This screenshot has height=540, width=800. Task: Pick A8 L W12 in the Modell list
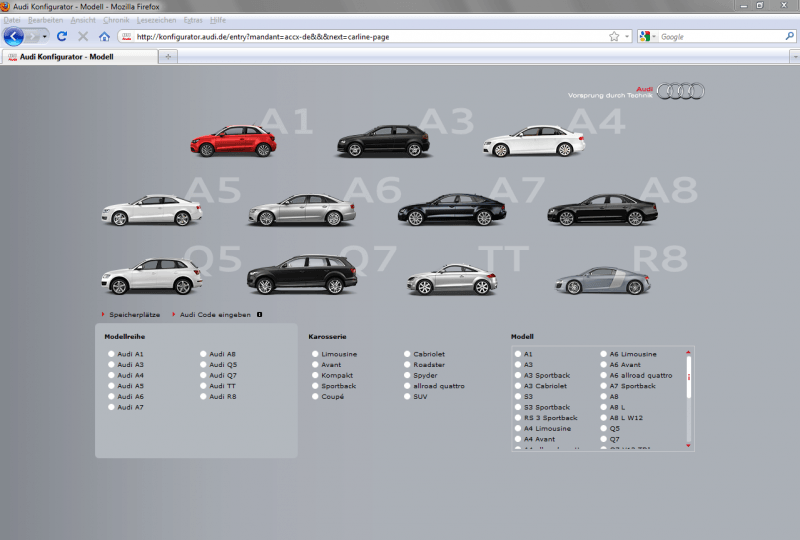(x=604, y=418)
